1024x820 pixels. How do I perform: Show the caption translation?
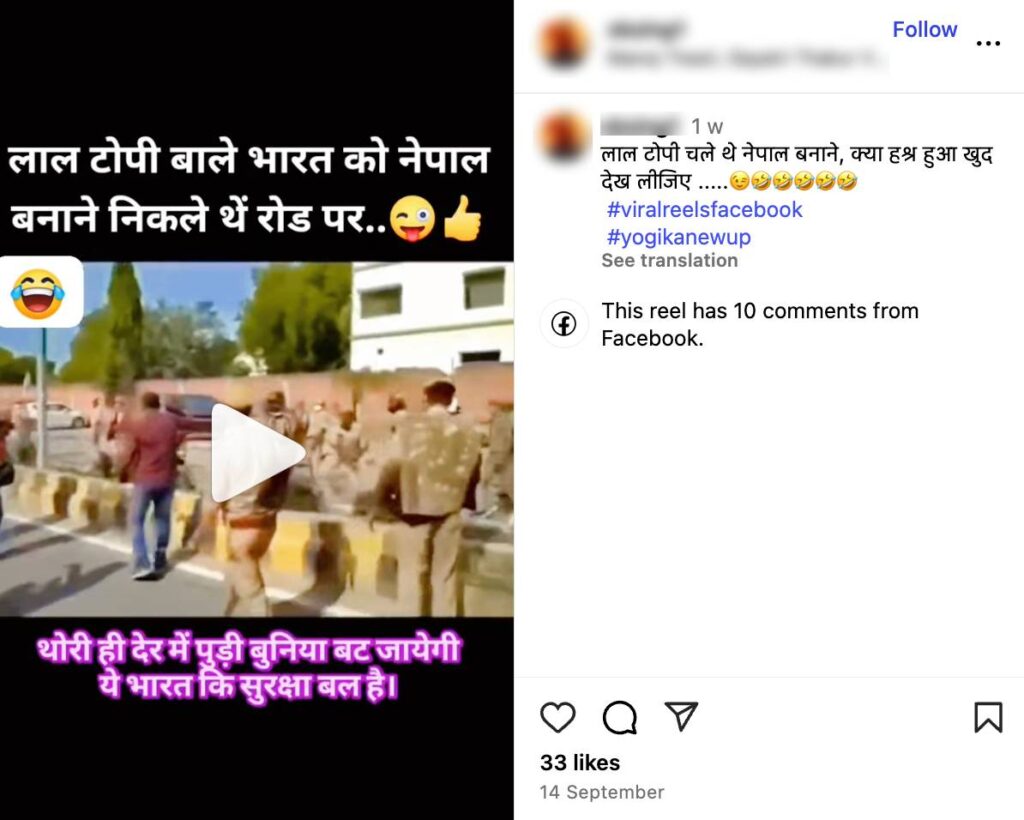point(669,260)
